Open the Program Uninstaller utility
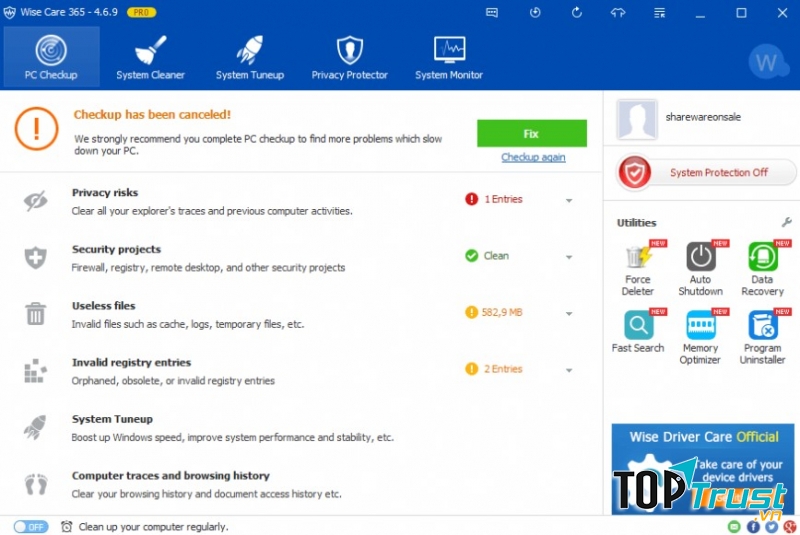The image size is (800, 535). click(762, 337)
